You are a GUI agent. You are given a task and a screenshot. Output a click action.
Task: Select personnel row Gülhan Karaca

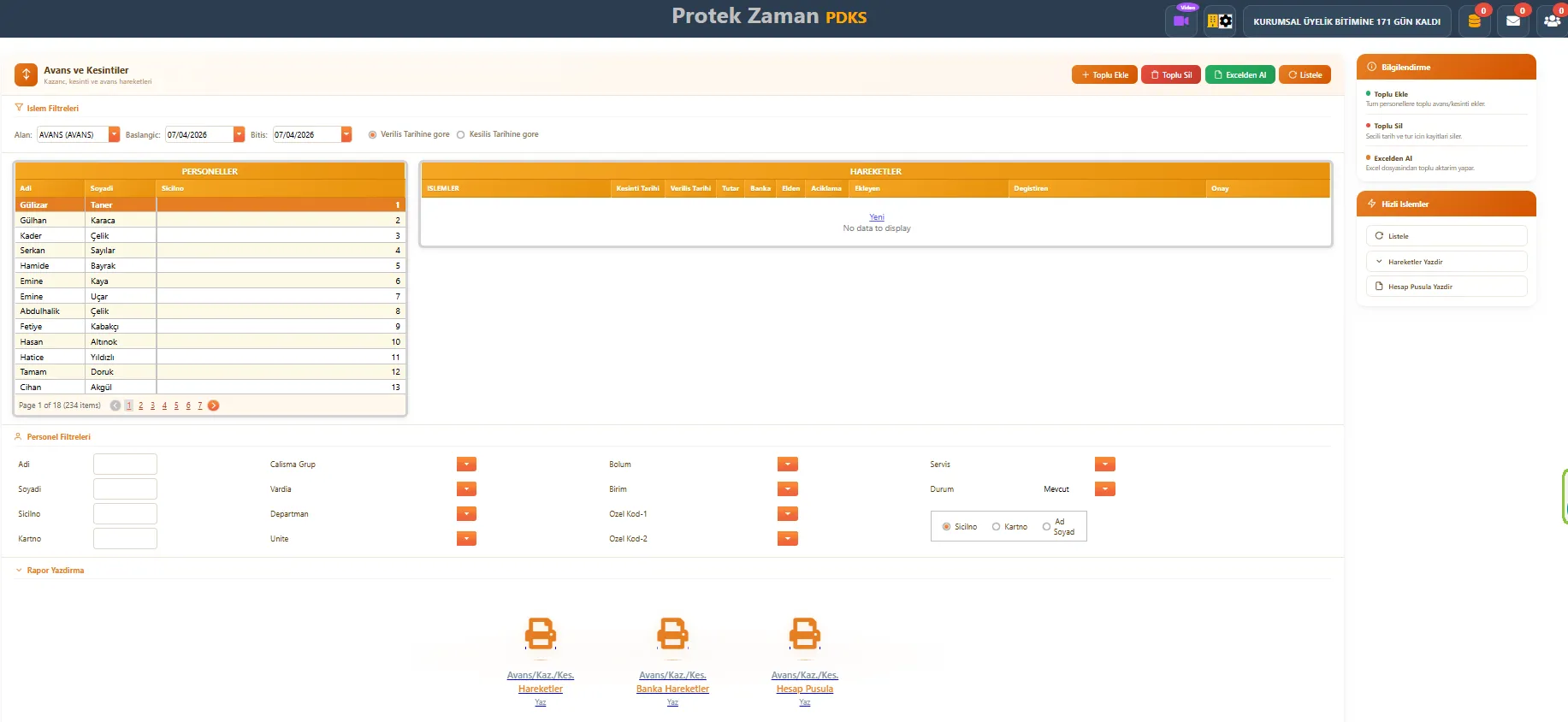(210, 221)
